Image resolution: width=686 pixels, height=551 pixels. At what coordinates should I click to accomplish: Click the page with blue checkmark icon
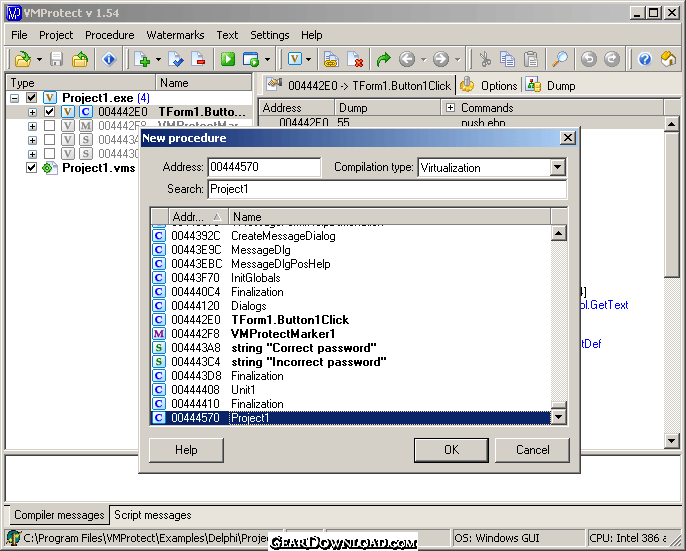coord(176,59)
